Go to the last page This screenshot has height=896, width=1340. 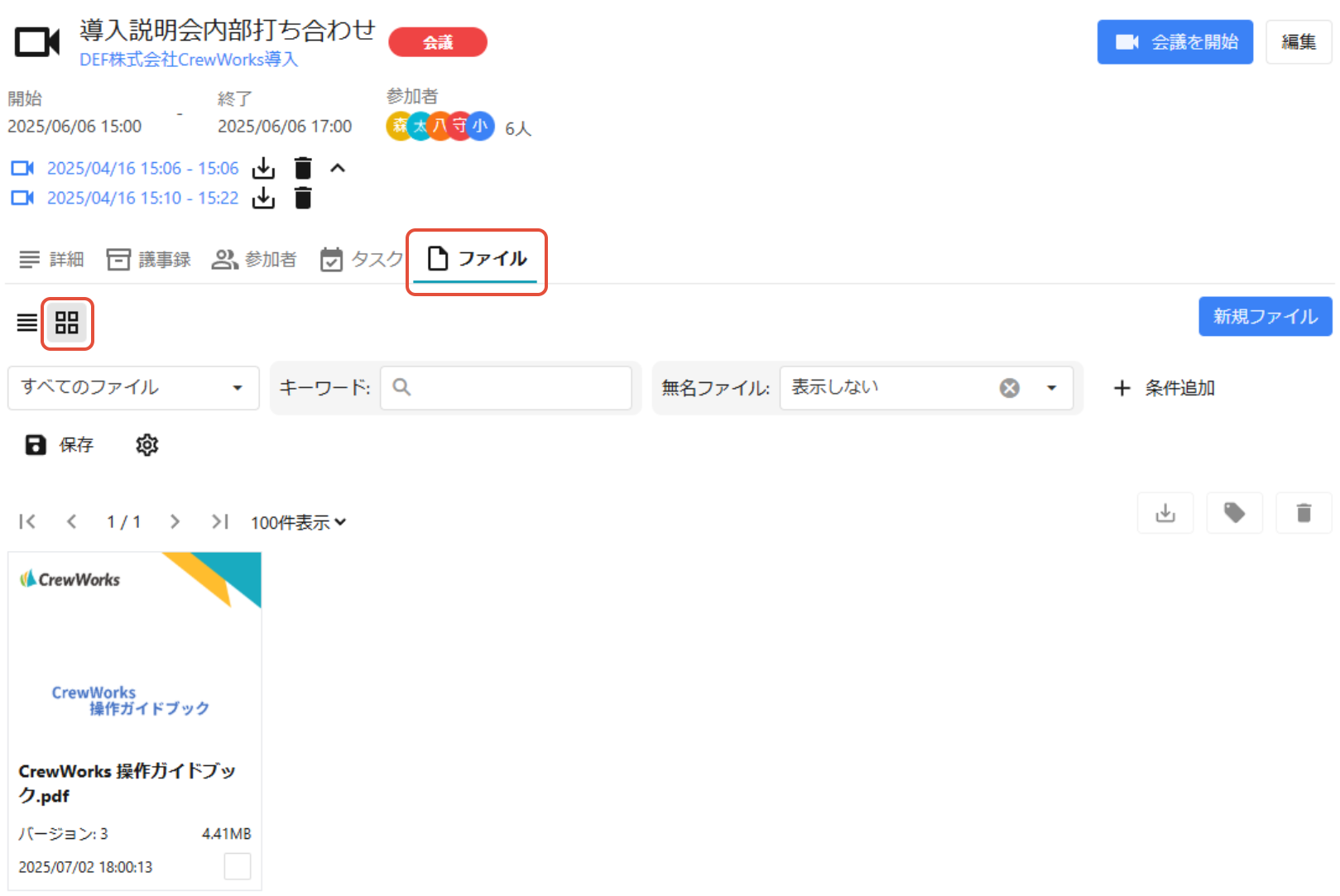pyautogui.click(x=219, y=522)
